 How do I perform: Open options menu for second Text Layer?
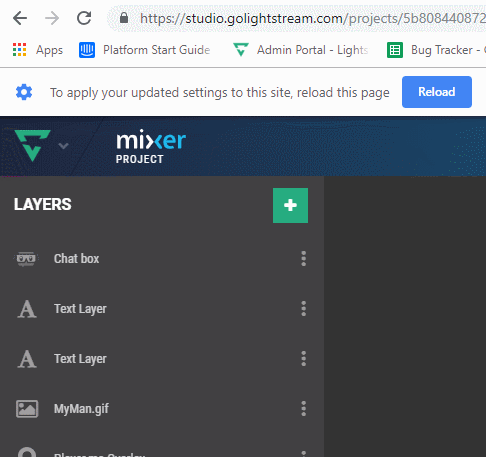[x=303, y=359]
